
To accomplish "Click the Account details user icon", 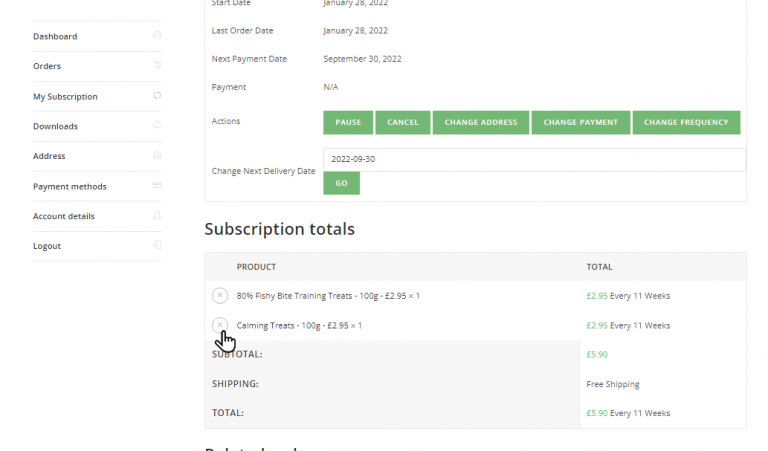I will point(157,216).
